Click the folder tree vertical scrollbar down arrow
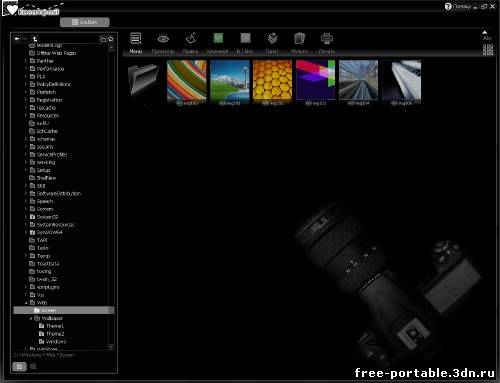 (111, 347)
